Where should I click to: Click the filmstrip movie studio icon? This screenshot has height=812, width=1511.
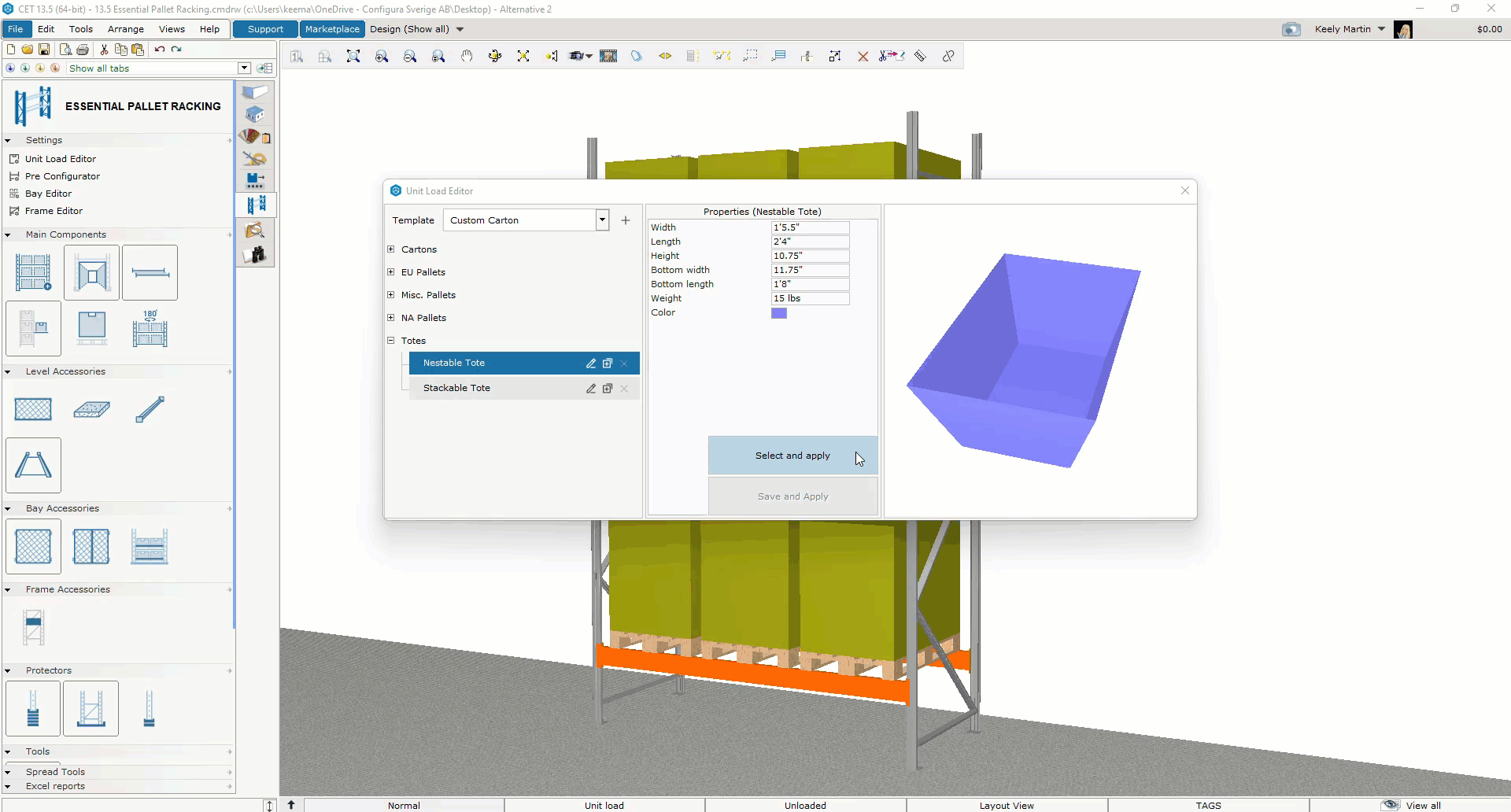tap(608, 56)
